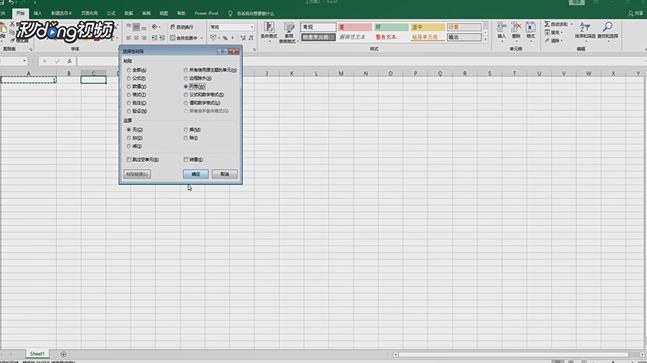Open the number format 常规 dropdown
The image size is (647, 363).
252,27
